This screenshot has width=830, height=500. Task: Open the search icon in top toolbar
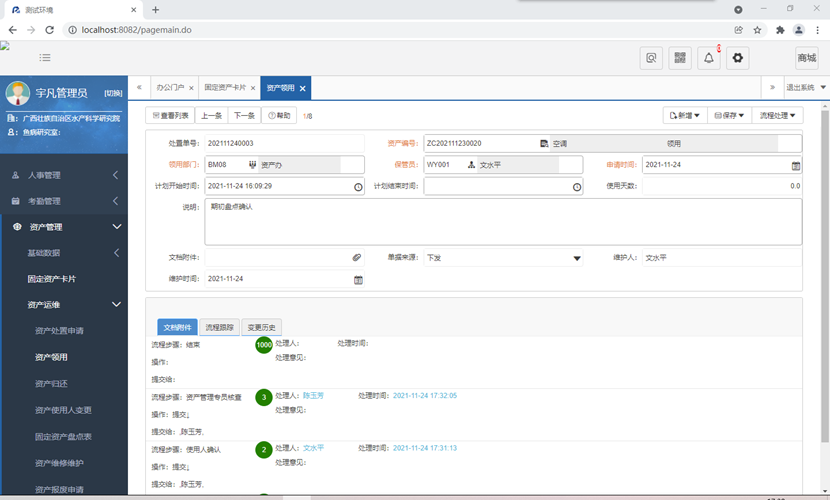click(x=651, y=58)
